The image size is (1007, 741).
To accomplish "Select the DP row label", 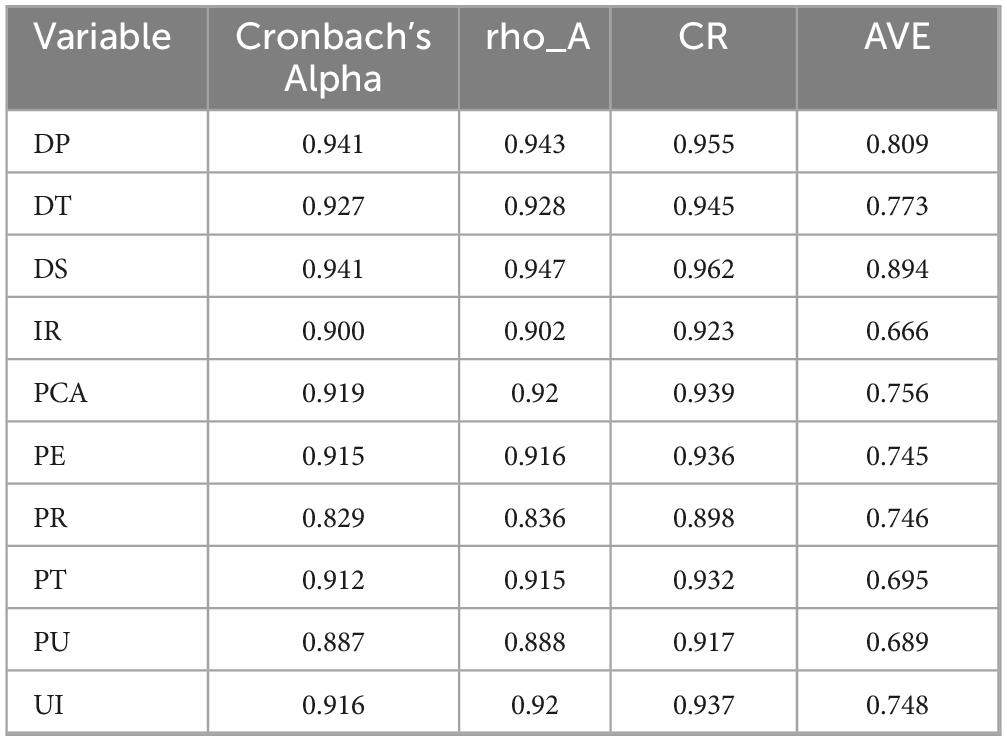I will pos(51,144).
